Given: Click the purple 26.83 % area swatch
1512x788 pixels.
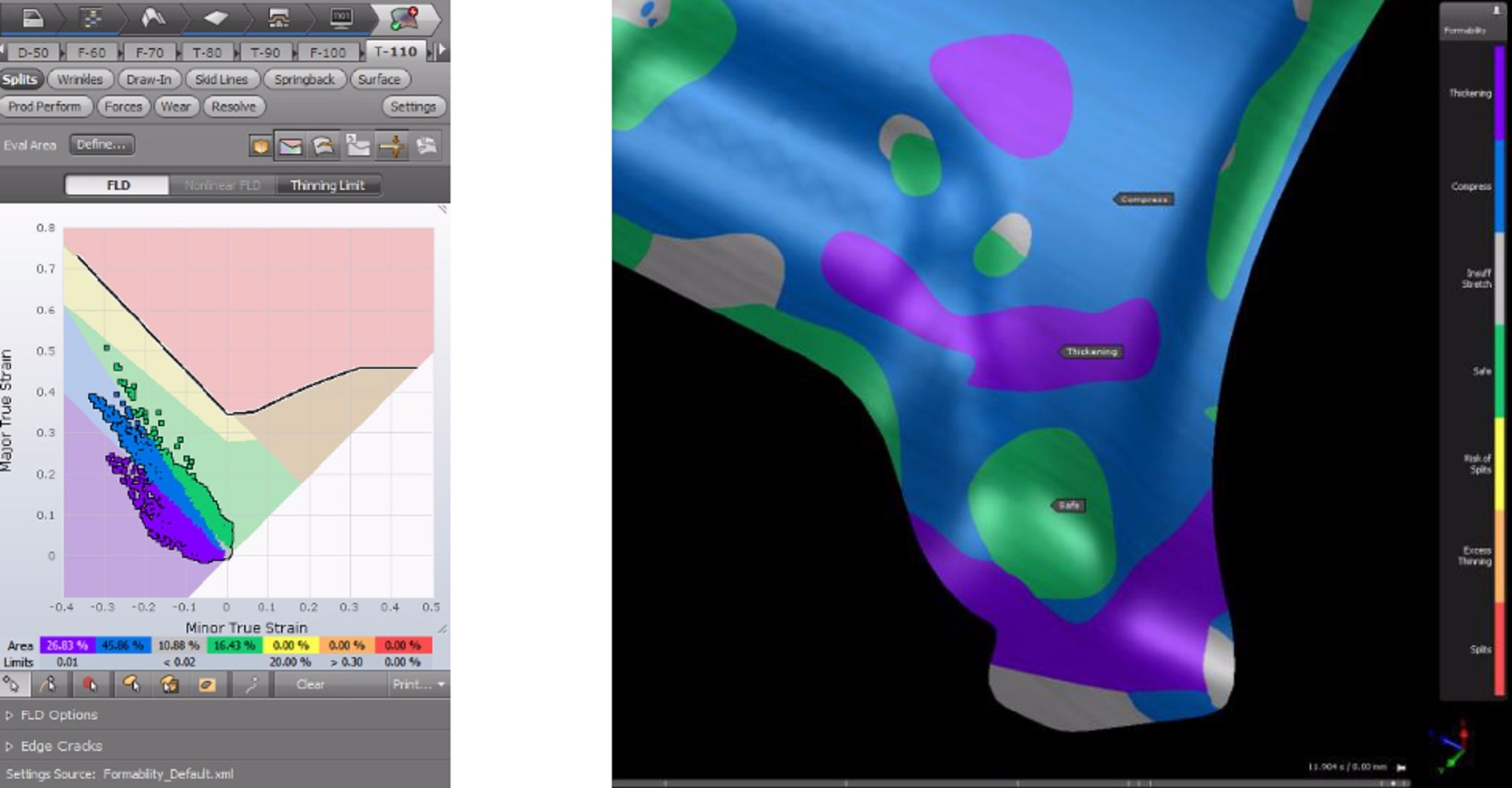Looking at the screenshot, I should pyautogui.click(x=68, y=645).
